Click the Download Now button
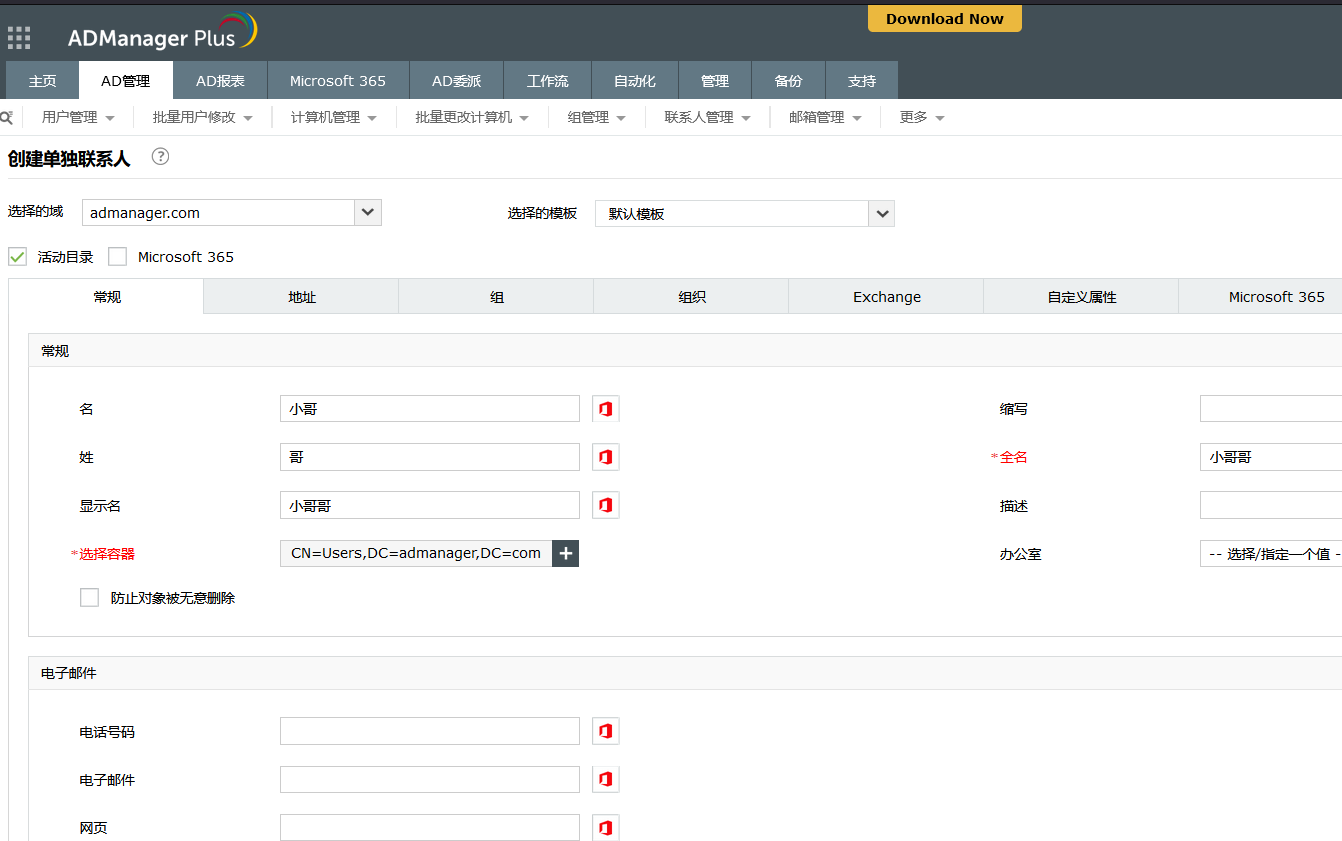Viewport: 1342px width, 841px height. point(944,19)
